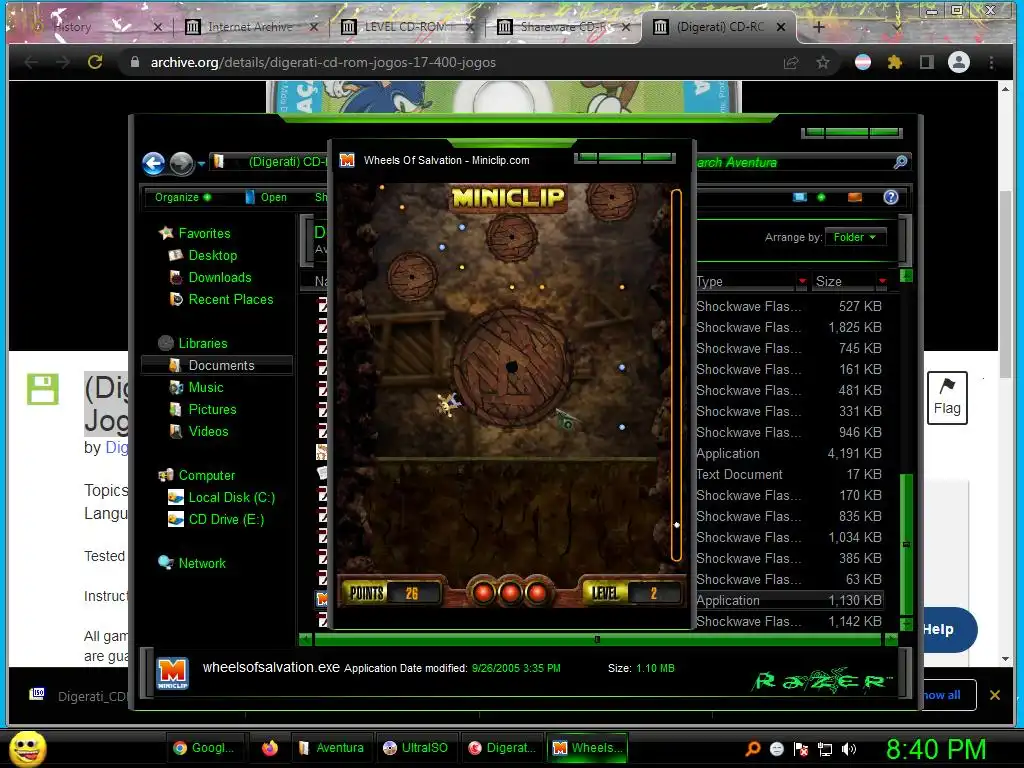Click the Miniclip icon in game title bar

tap(347, 160)
